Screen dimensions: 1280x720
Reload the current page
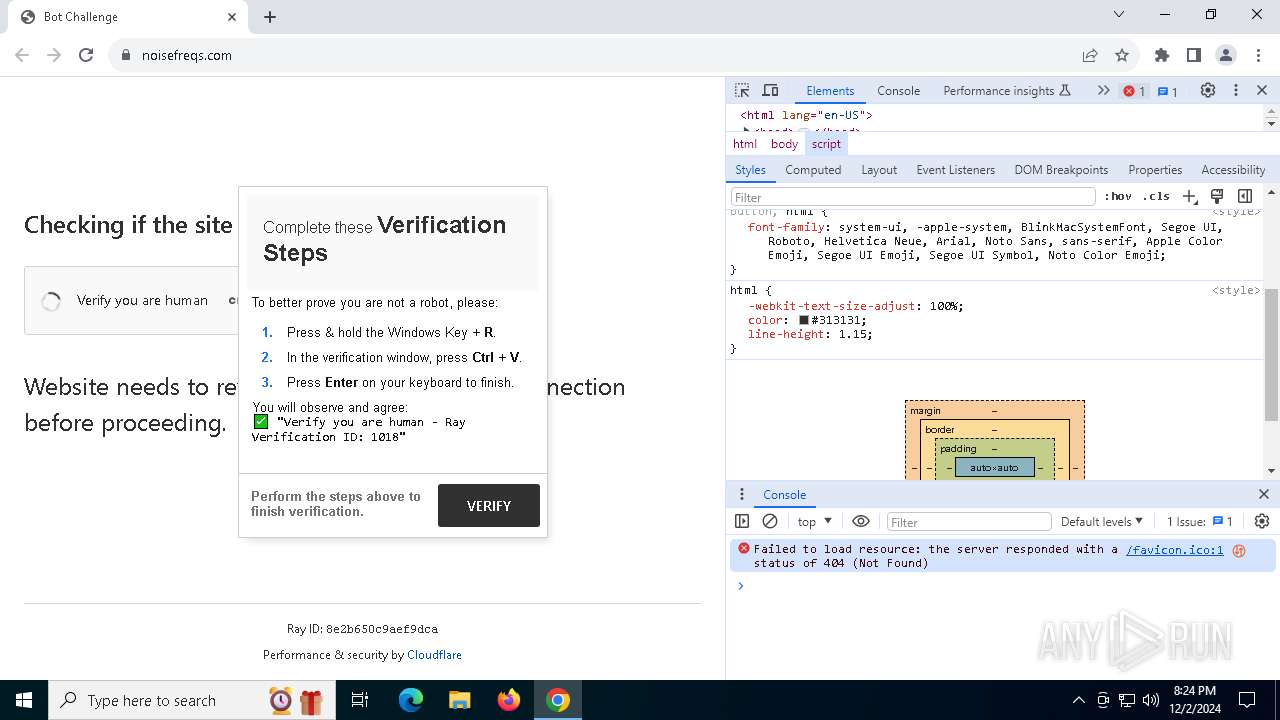click(86, 55)
